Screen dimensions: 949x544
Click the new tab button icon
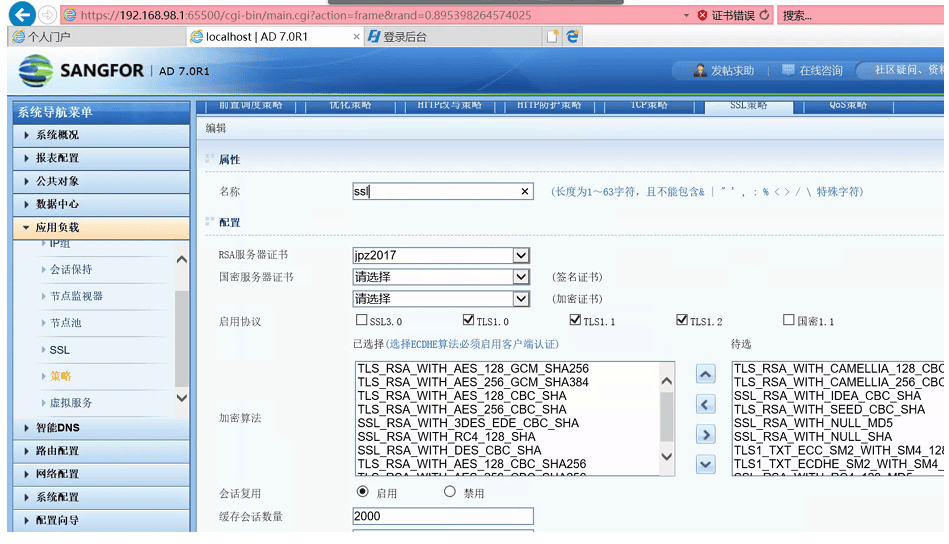point(552,37)
